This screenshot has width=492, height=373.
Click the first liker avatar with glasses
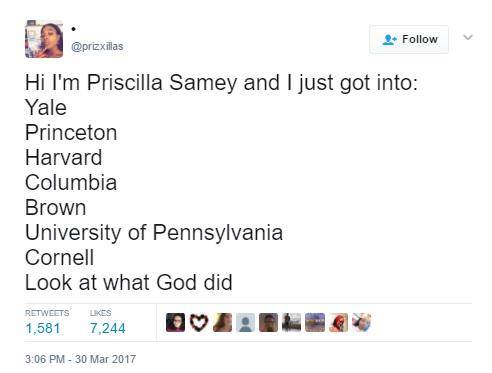click(175, 322)
